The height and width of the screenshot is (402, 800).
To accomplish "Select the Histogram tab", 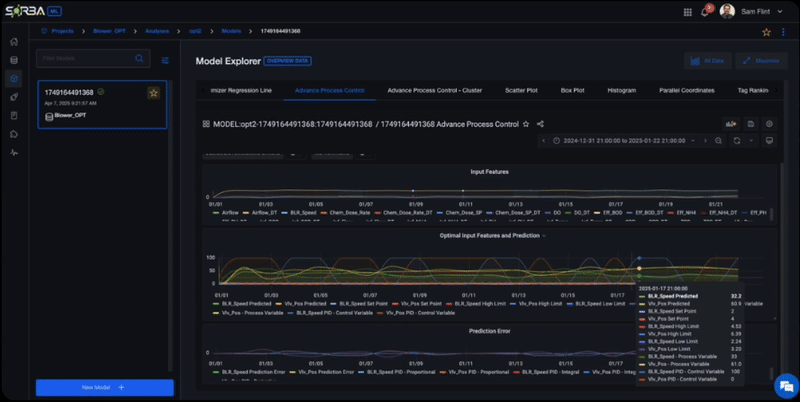I will coord(621,90).
